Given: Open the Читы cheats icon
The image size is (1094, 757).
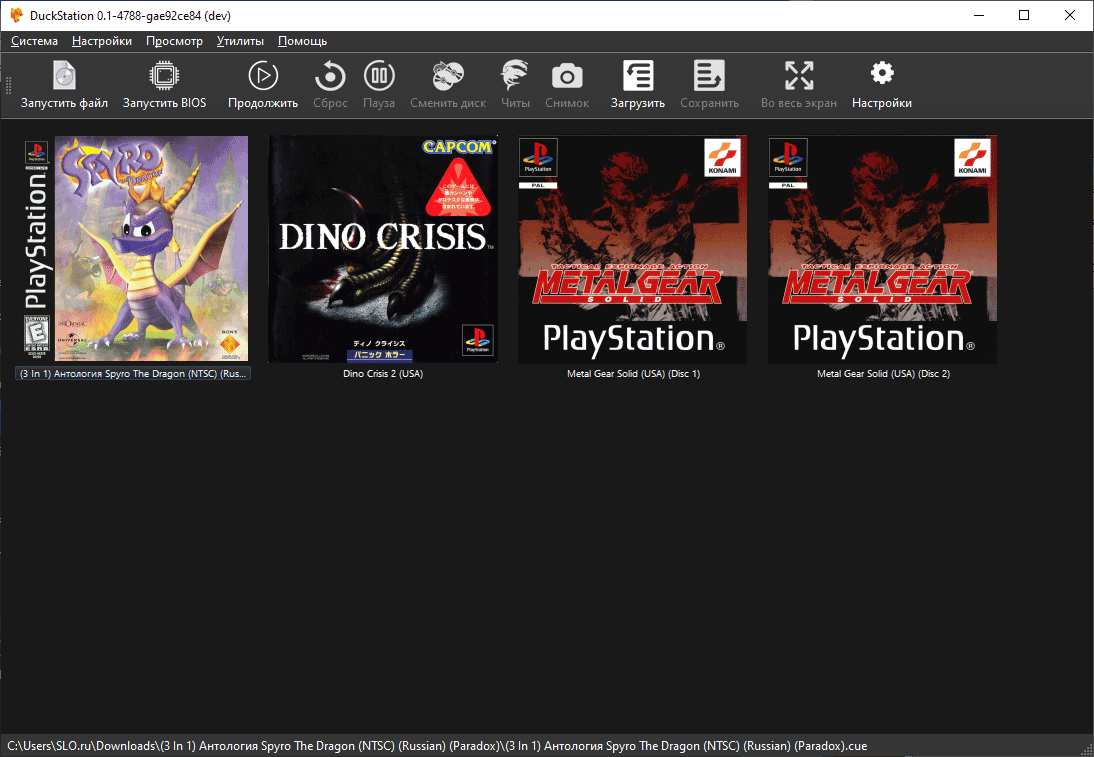Looking at the screenshot, I should point(515,75).
